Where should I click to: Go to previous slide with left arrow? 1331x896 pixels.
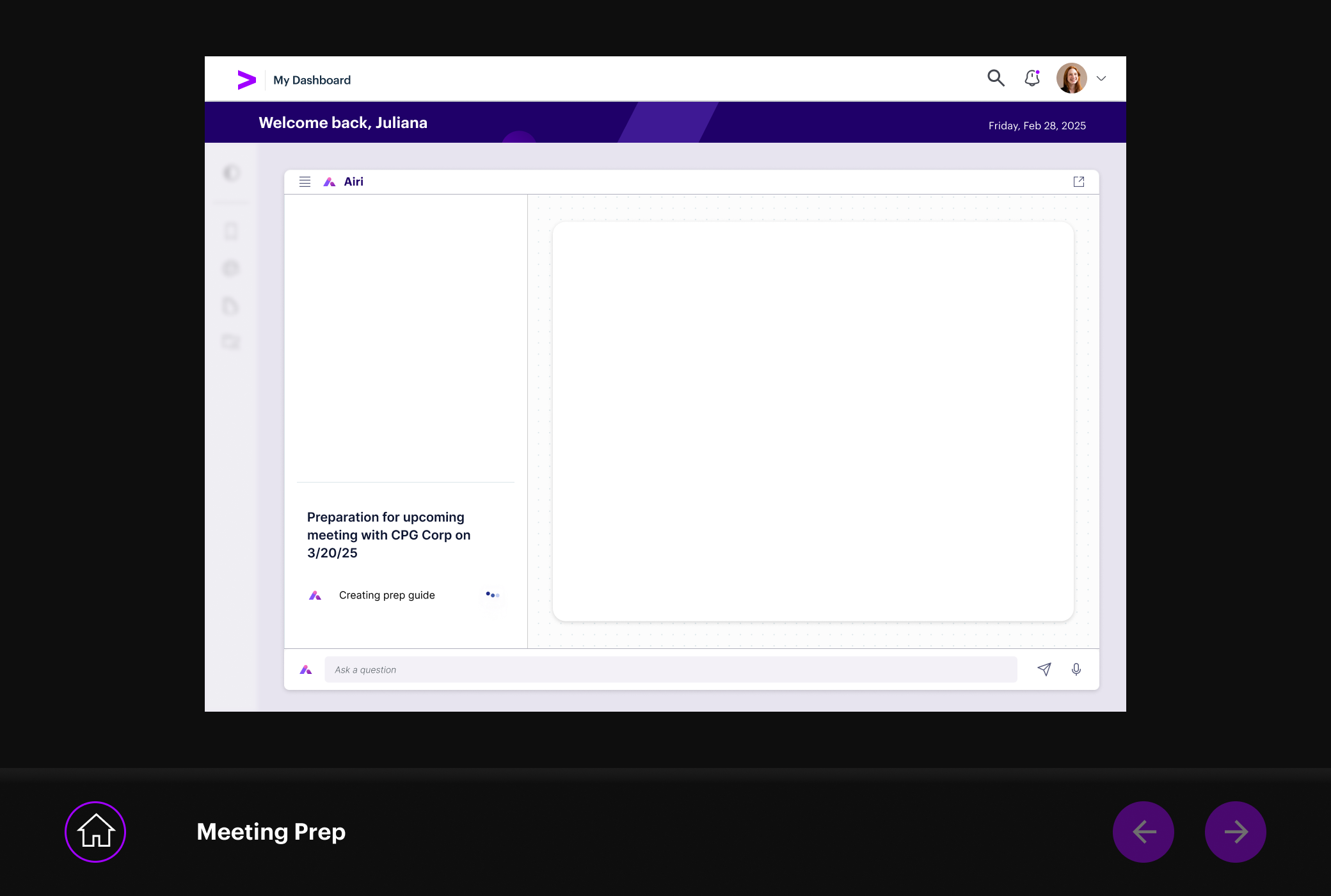click(1144, 832)
